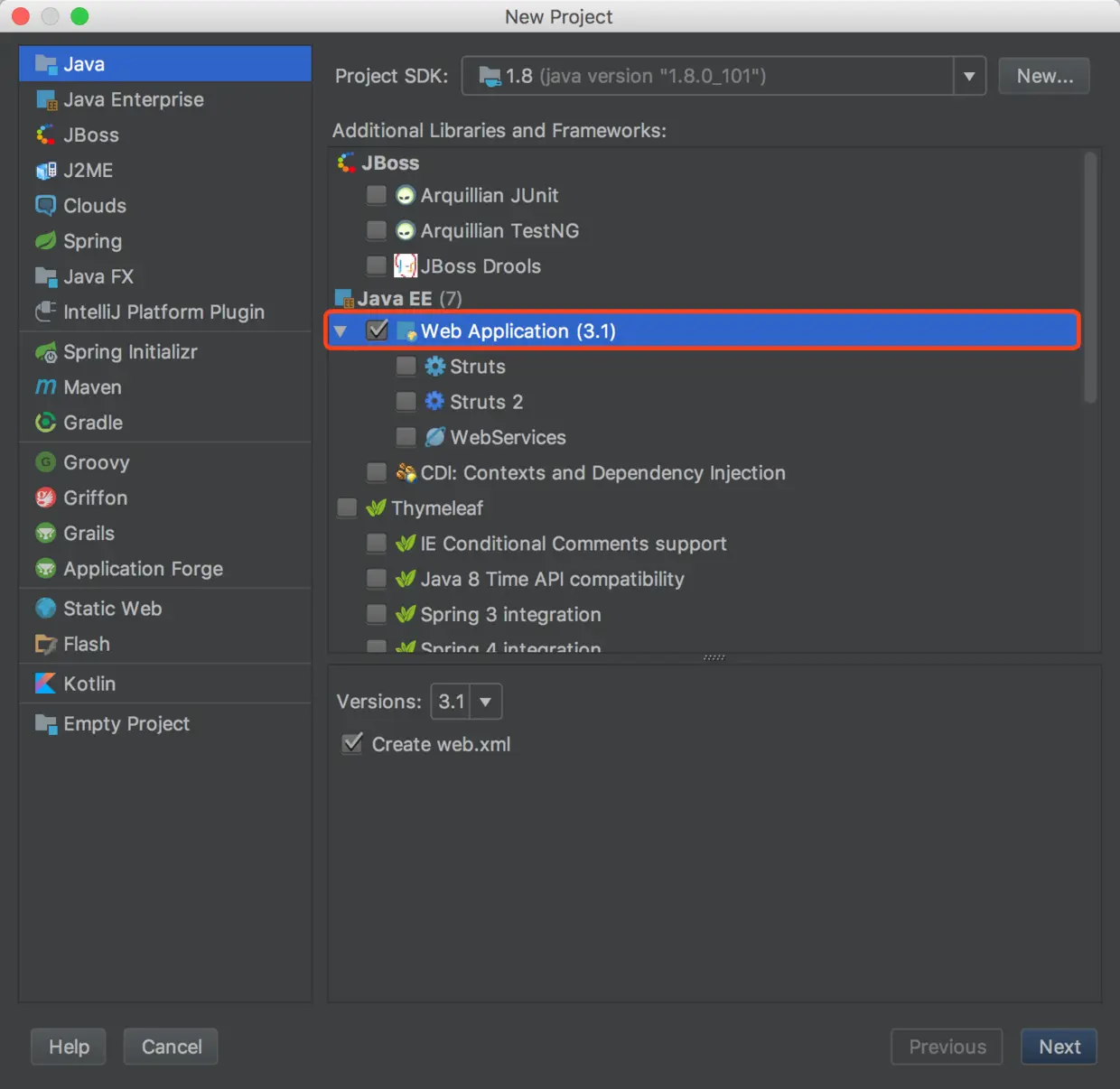
Task: Click the JBoss Drools icon in the list
Action: [x=406, y=265]
